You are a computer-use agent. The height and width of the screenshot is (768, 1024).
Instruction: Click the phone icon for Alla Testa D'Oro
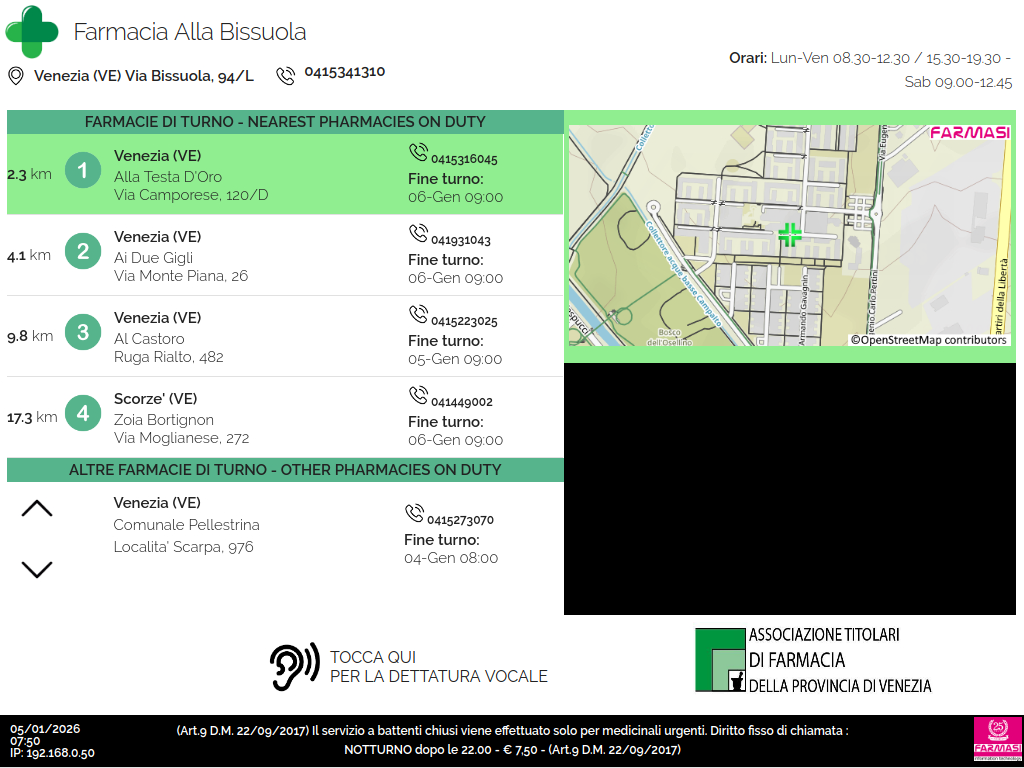[418, 153]
